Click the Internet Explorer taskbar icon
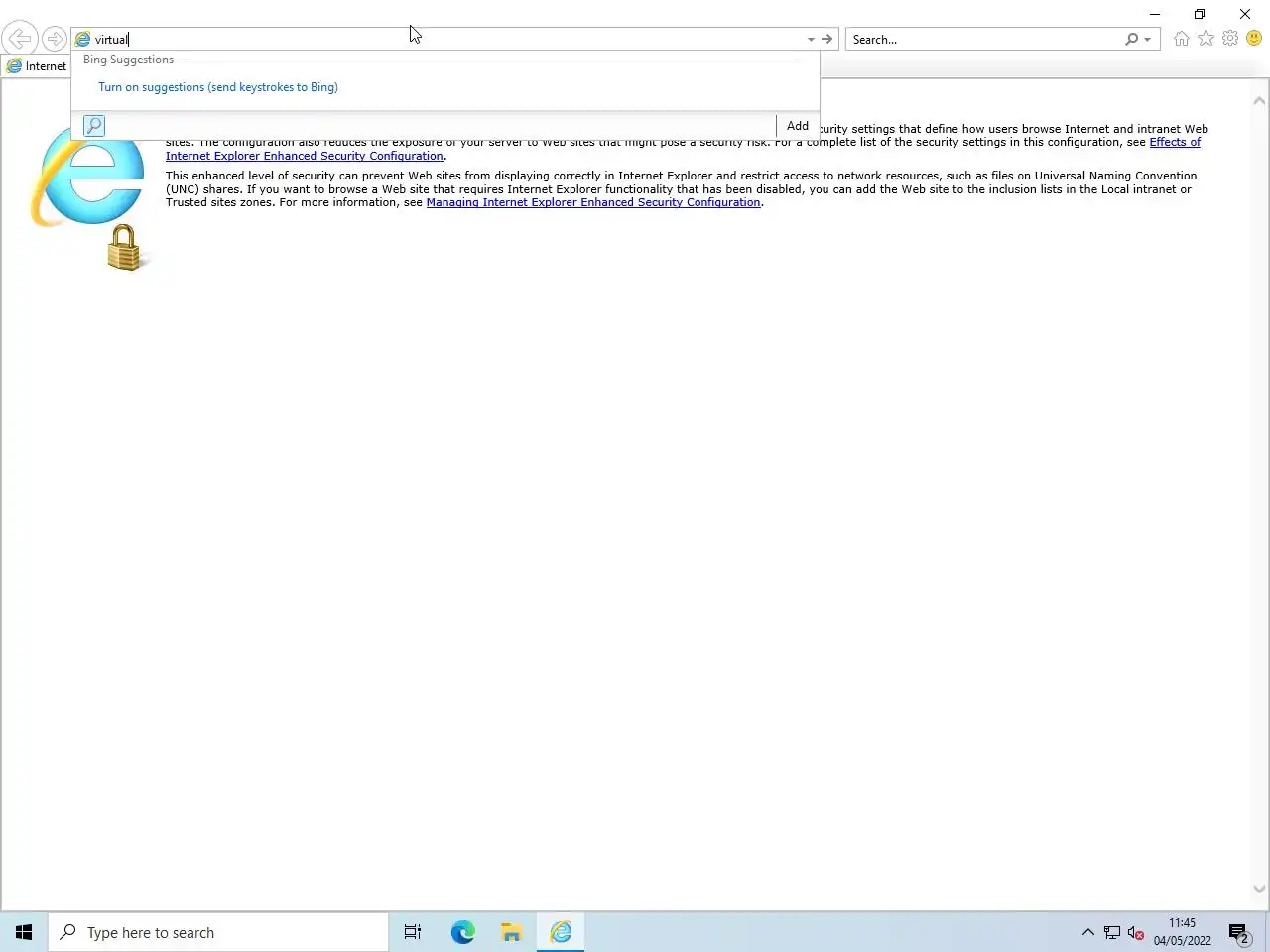The width and height of the screenshot is (1270, 952). tap(561, 932)
